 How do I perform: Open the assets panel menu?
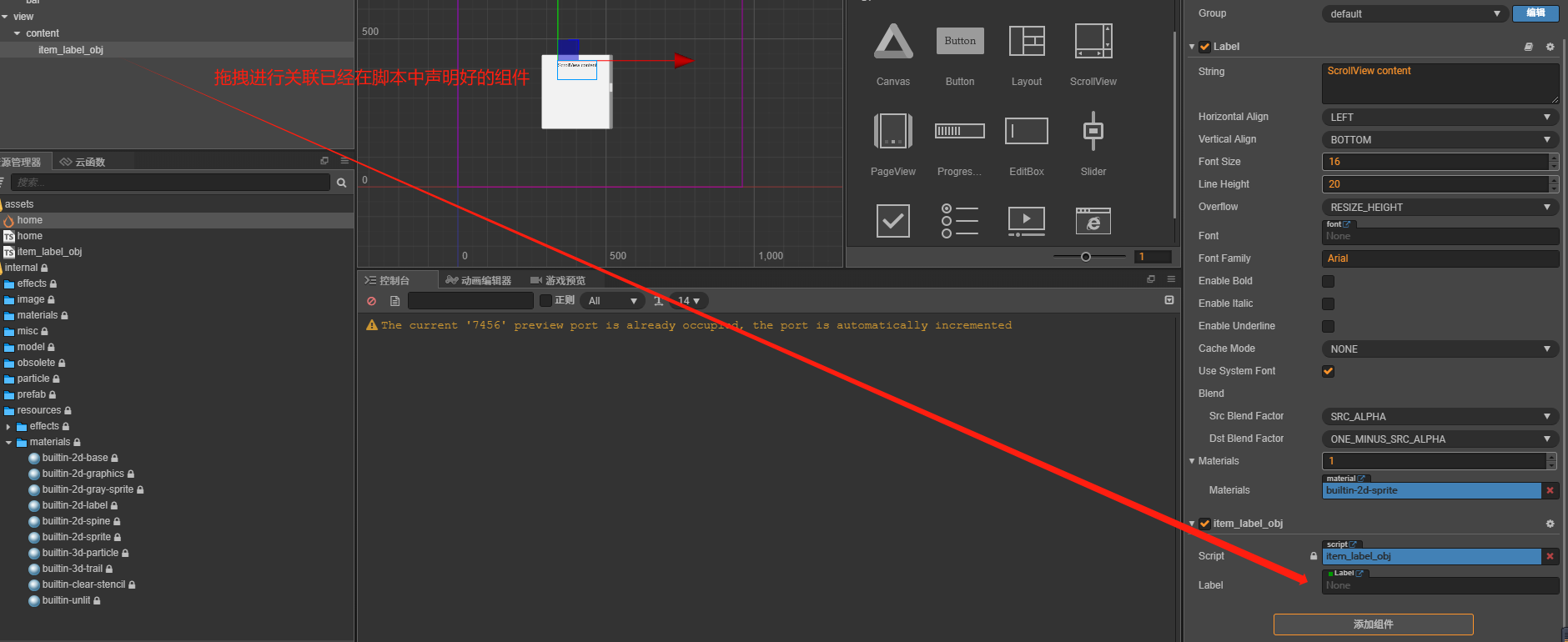pyautogui.click(x=344, y=161)
